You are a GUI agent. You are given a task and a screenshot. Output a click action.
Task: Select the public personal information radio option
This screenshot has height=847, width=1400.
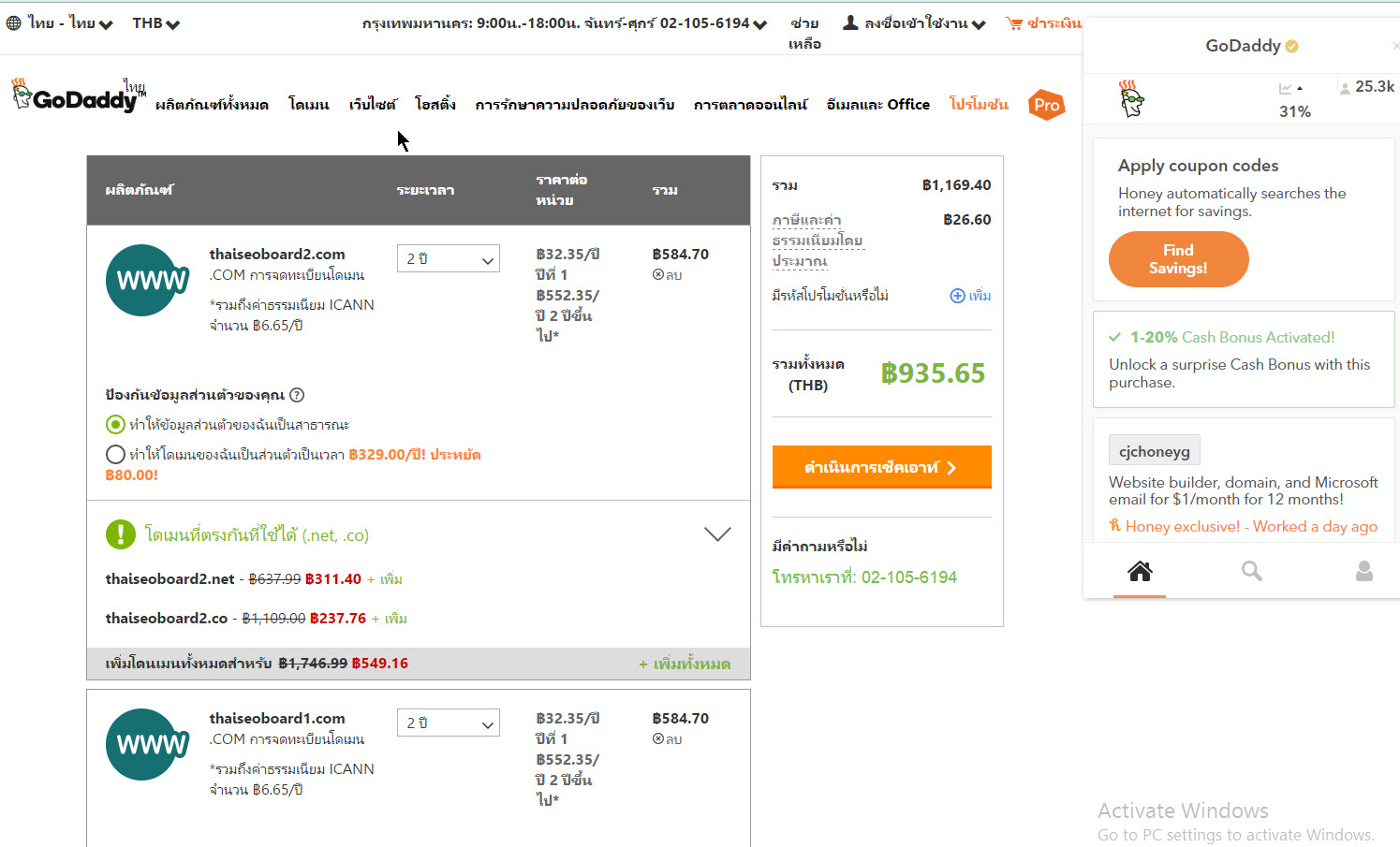pyautogui.click(x=115, y=425)
